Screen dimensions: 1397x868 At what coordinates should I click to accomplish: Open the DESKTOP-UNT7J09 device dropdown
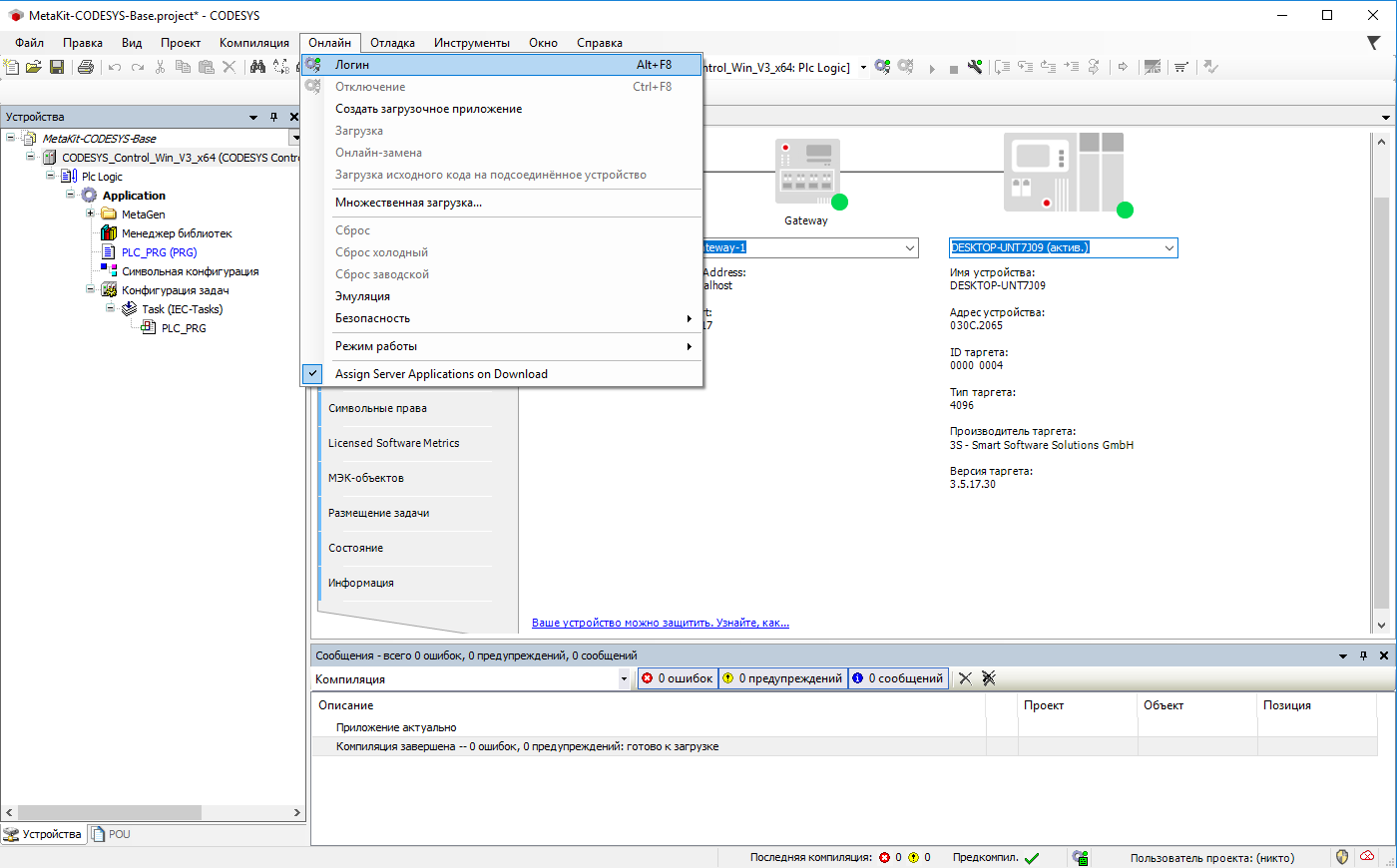click(1168, 247)
